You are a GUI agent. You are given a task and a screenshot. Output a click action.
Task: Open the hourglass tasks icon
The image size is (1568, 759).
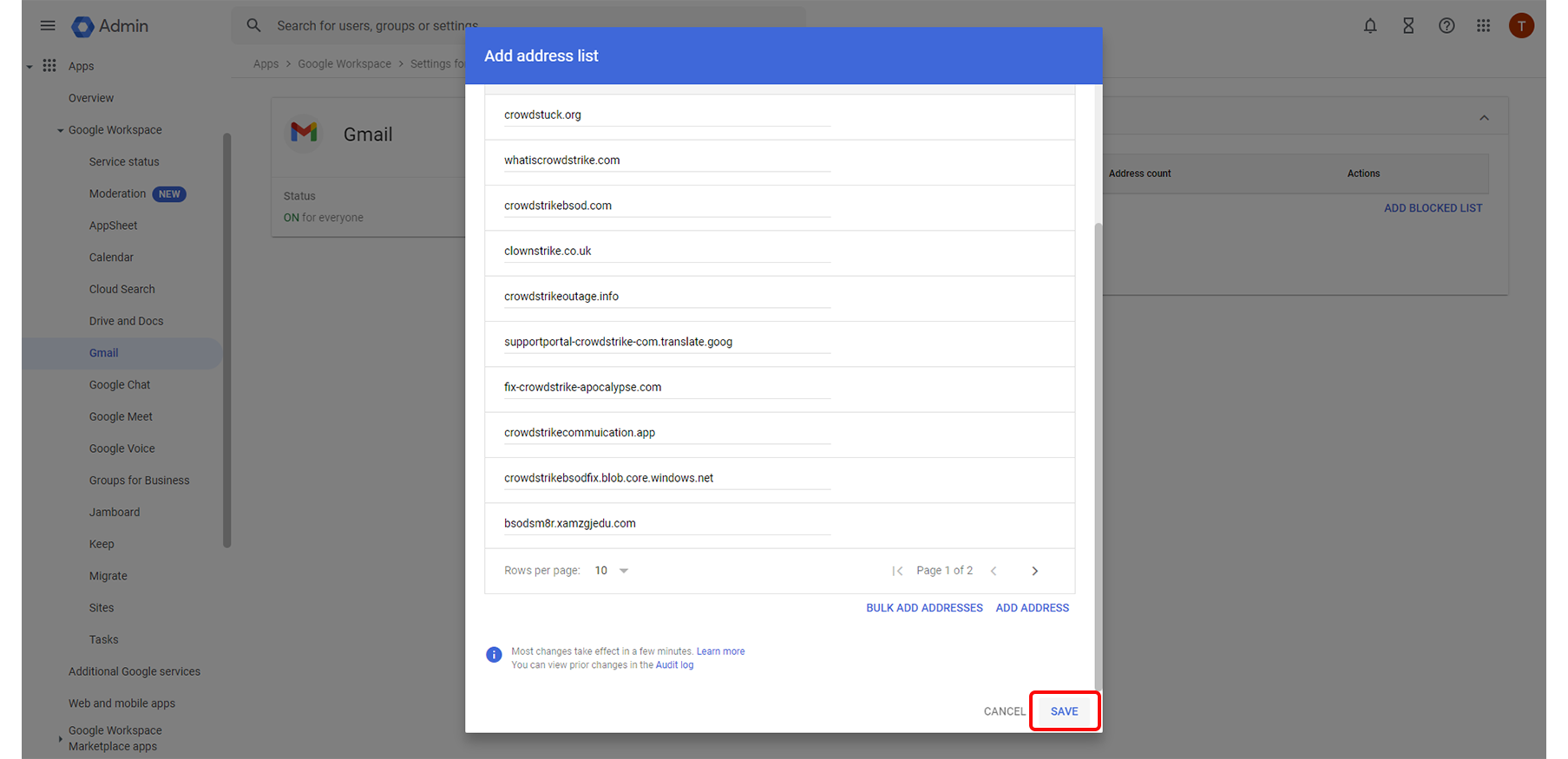(1408, 26)
